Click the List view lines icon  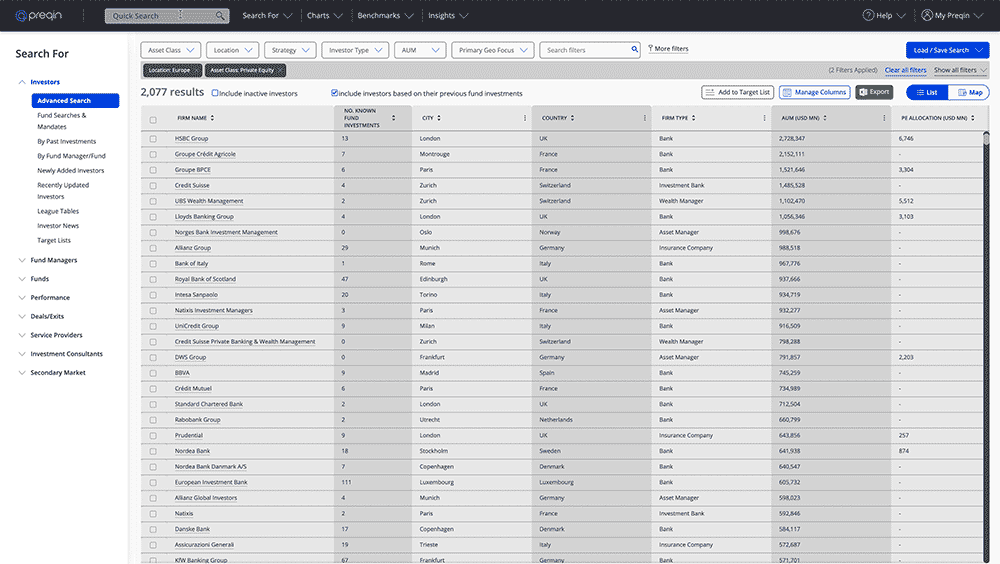(x=920, y=93)
